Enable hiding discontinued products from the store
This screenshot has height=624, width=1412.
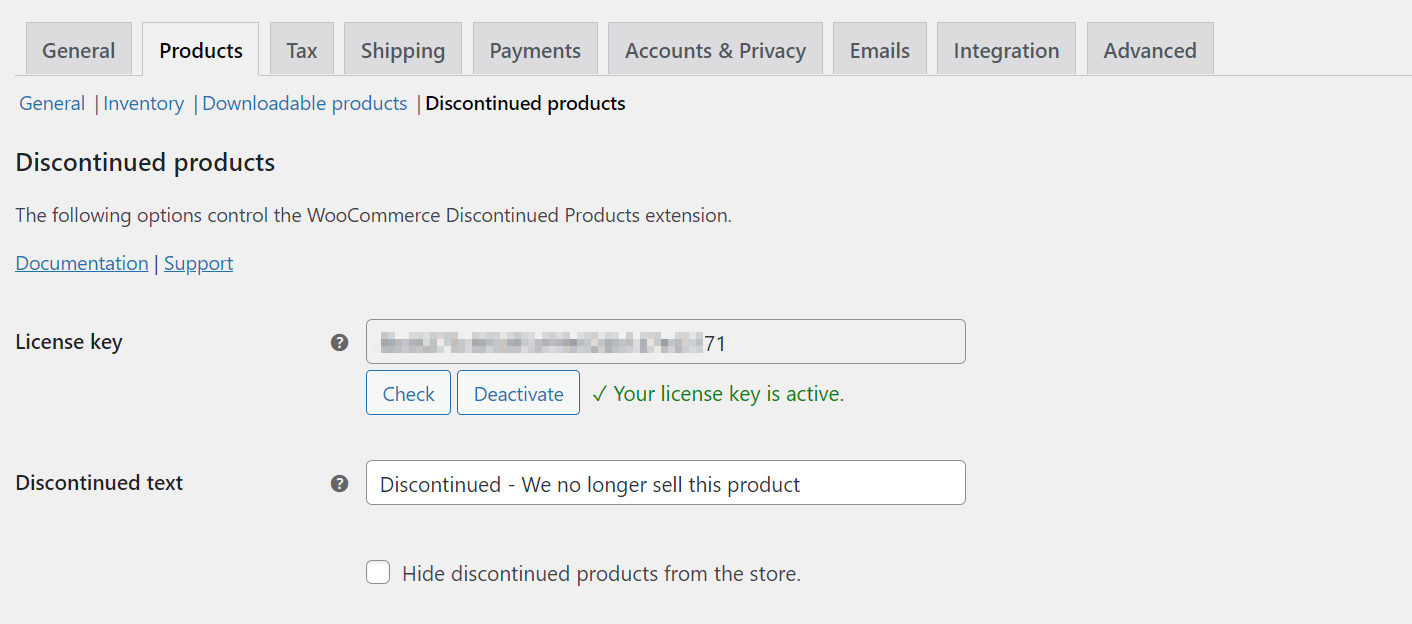[378, 572]
